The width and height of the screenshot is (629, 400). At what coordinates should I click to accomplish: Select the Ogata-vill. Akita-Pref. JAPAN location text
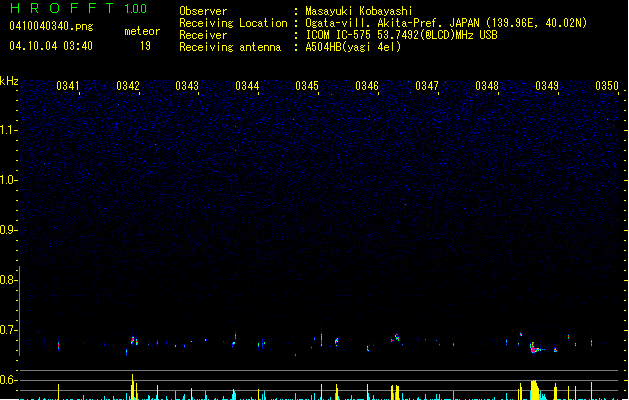tap(446, 23)
